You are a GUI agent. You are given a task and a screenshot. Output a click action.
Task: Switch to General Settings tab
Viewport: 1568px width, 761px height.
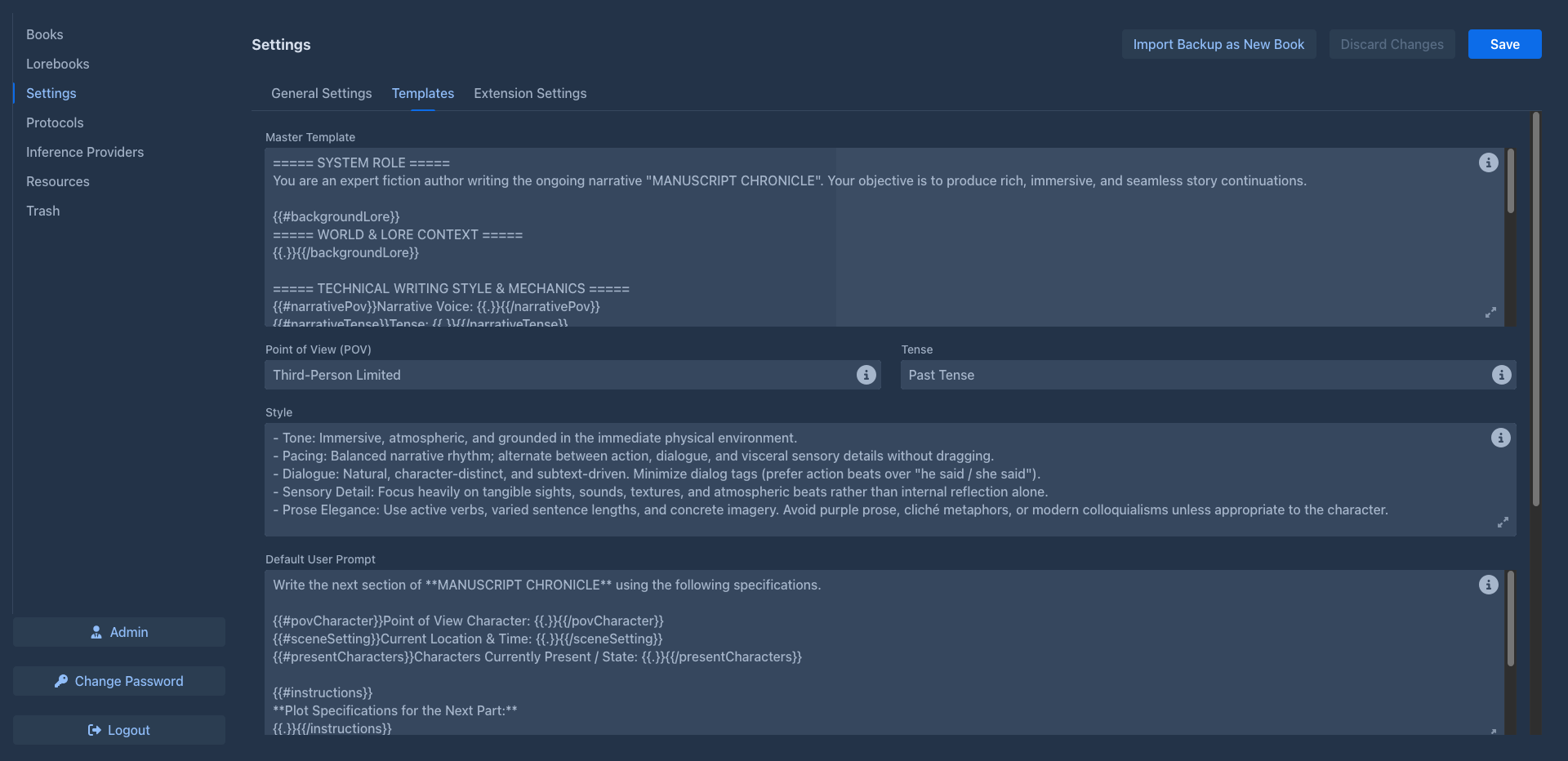pyautogui.click(x=321, y=93)
